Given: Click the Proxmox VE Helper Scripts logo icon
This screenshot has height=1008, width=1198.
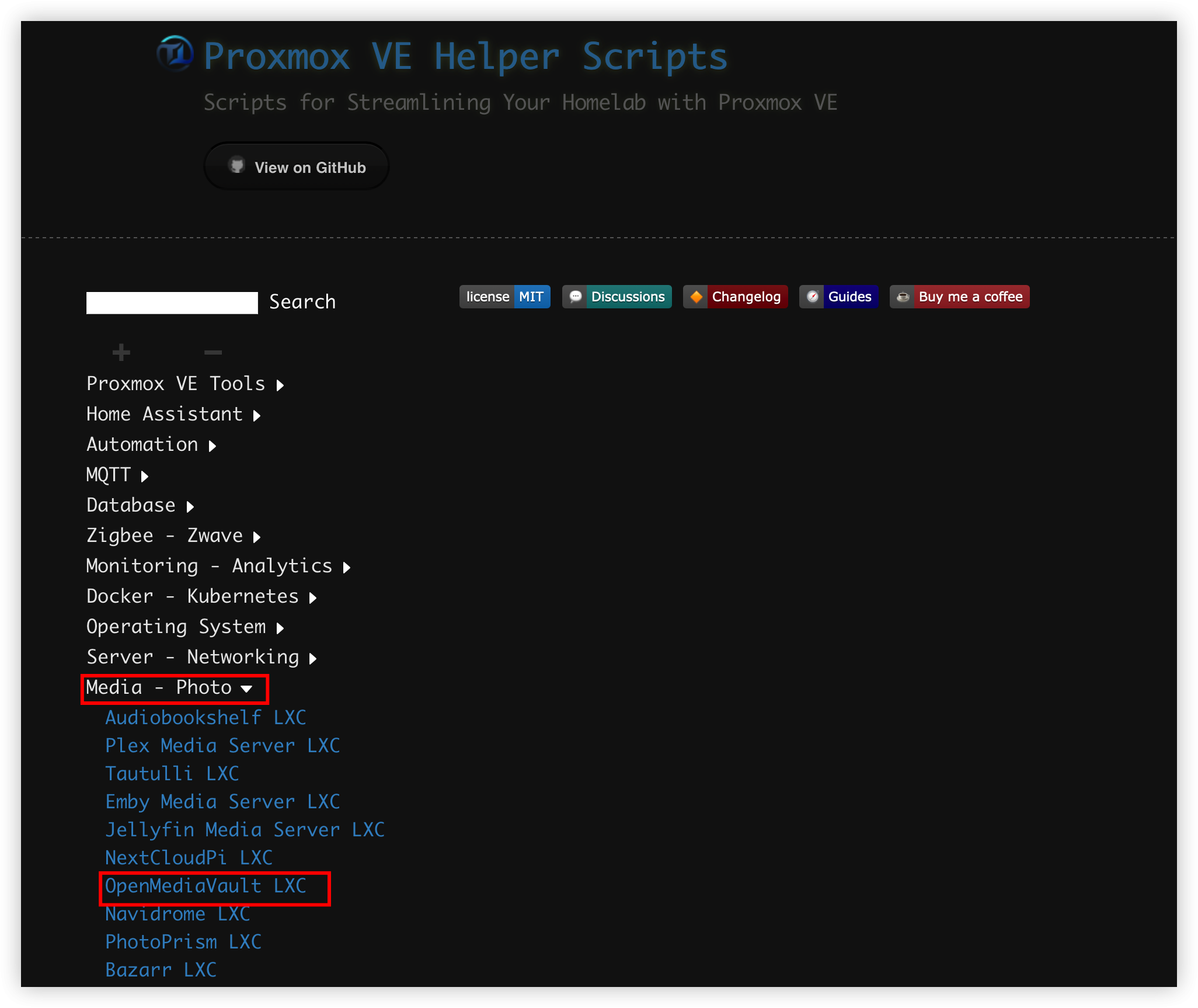Looking at the screenshot, I should tap(175, 55).
